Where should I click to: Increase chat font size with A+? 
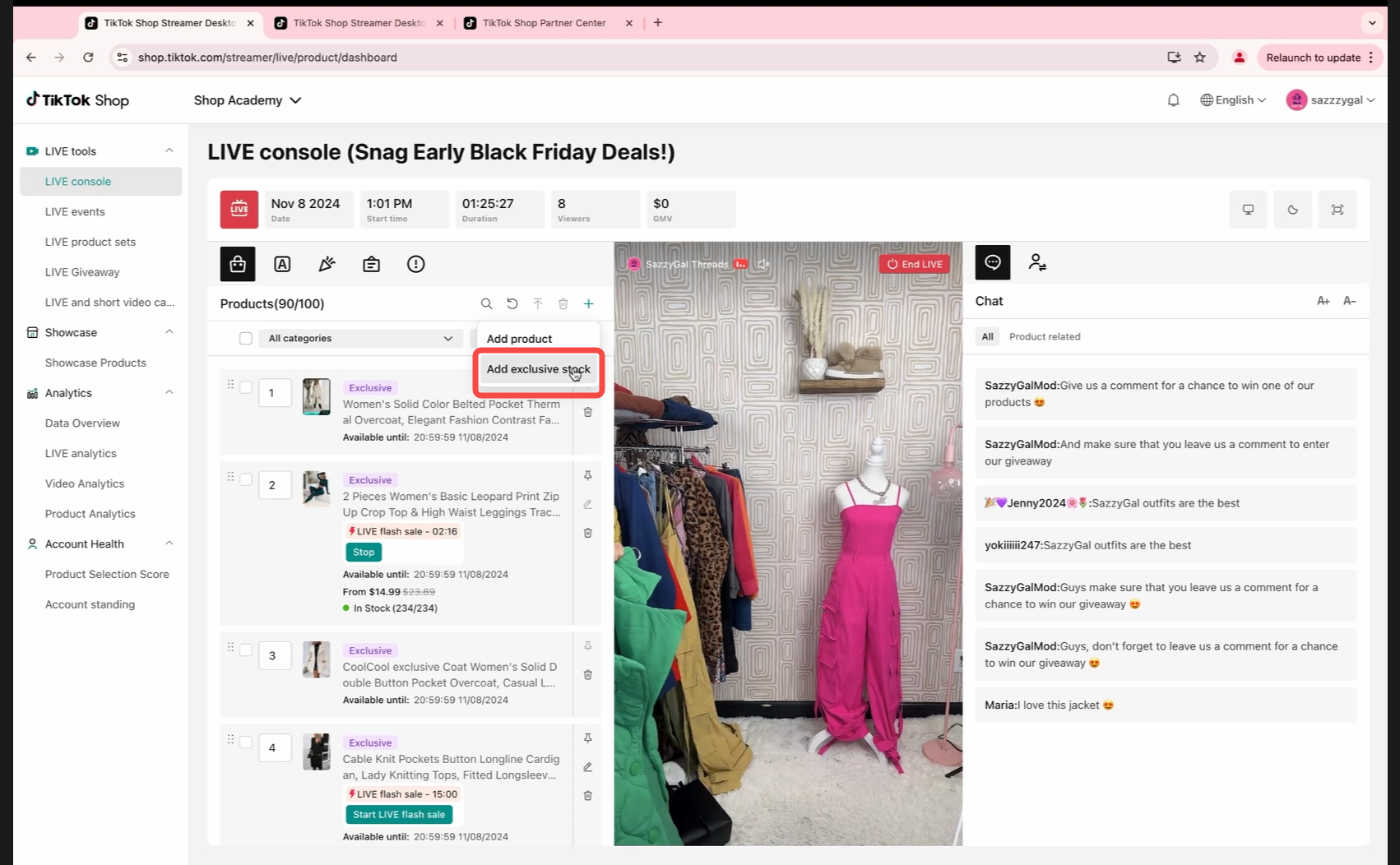[x=1323, y=301]
